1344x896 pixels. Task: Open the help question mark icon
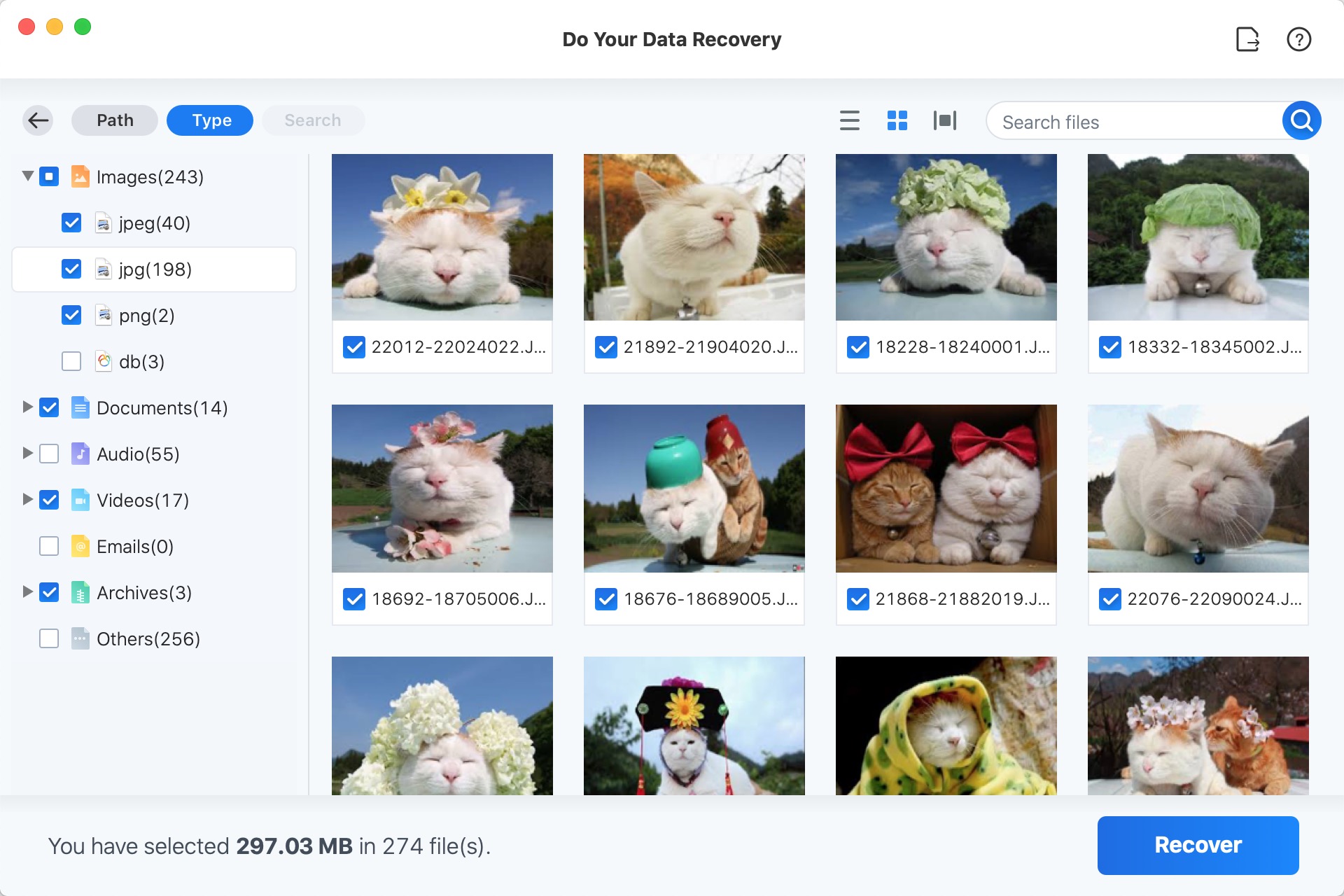click(x=1298, y=39)
